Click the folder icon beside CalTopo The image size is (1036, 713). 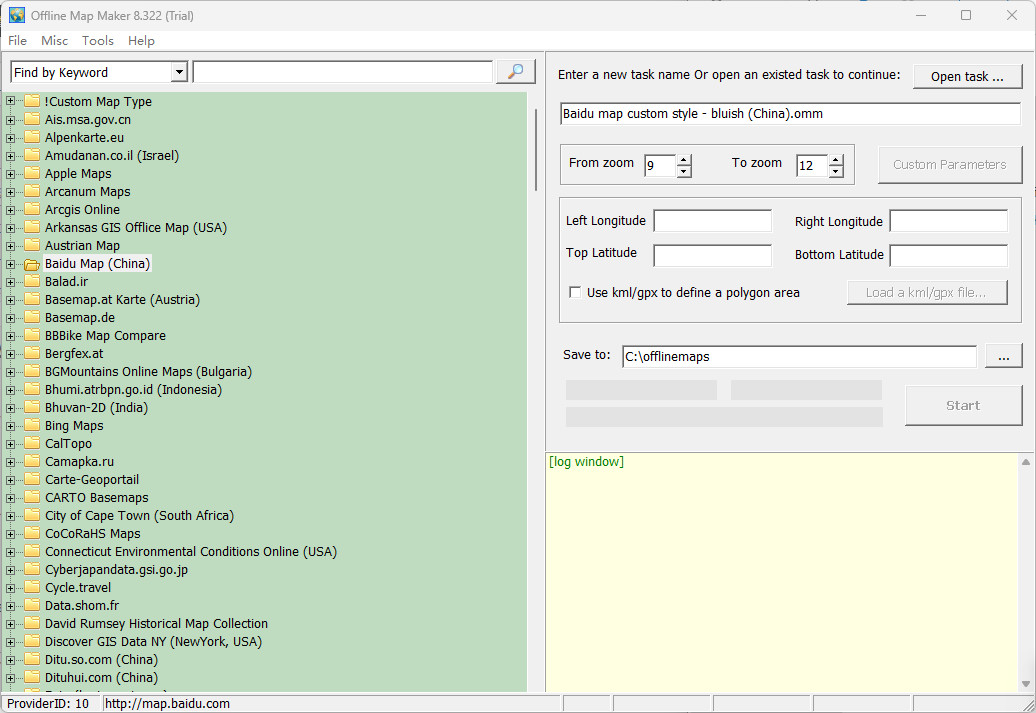pos(32,443)
